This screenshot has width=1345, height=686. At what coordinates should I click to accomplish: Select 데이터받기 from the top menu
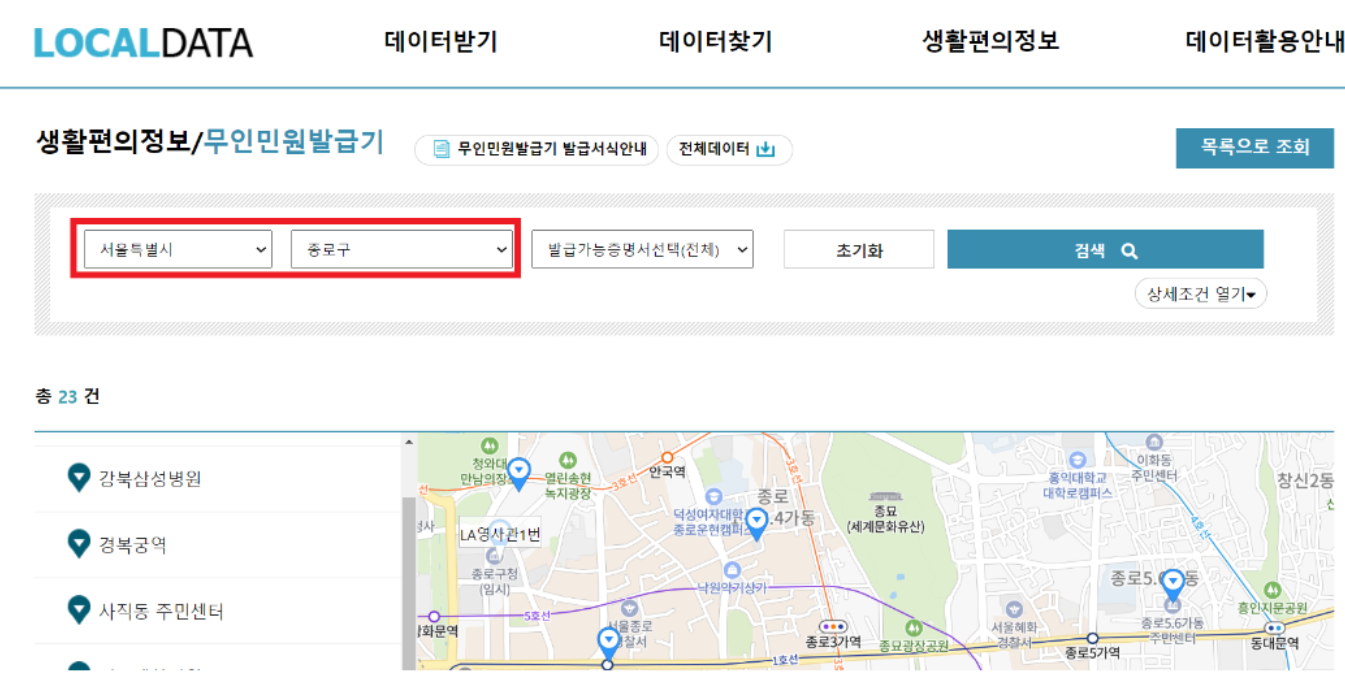coord(443,40)
